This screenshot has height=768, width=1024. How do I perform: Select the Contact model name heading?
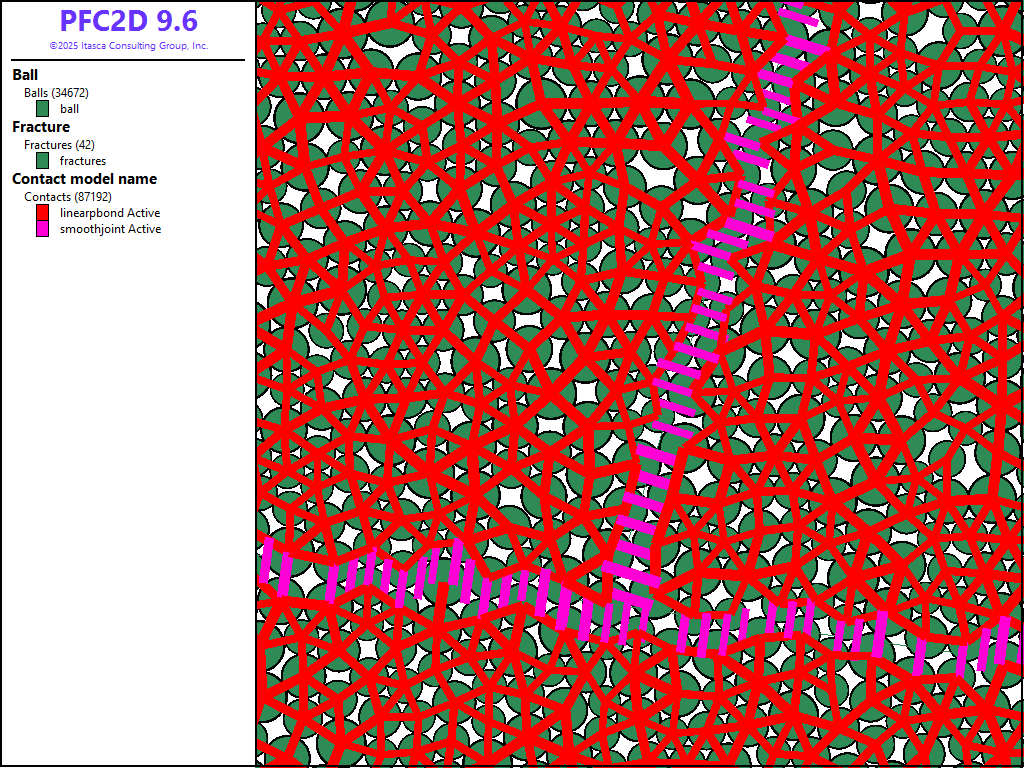[84, 179]
